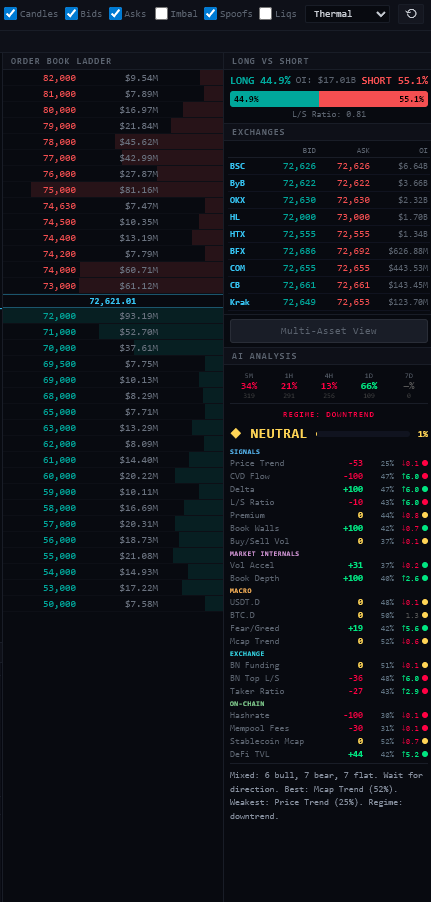Click the Mempool Fees row
This screenshot has width=431, height=902.
click(329, 728)
